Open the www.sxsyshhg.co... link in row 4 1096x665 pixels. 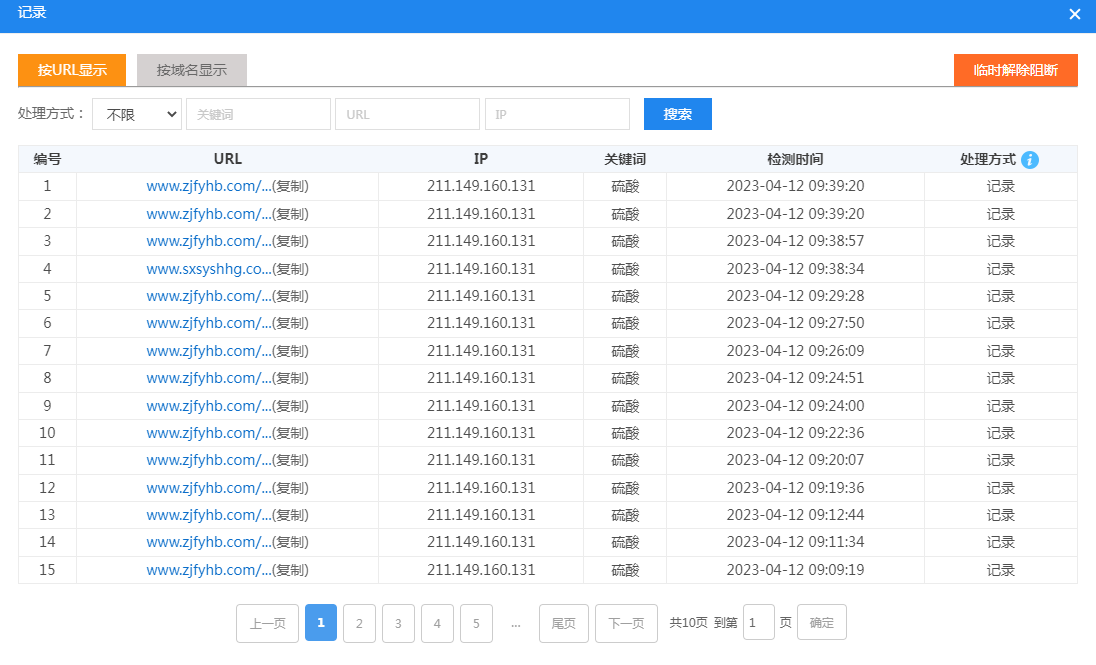(208, 269)
